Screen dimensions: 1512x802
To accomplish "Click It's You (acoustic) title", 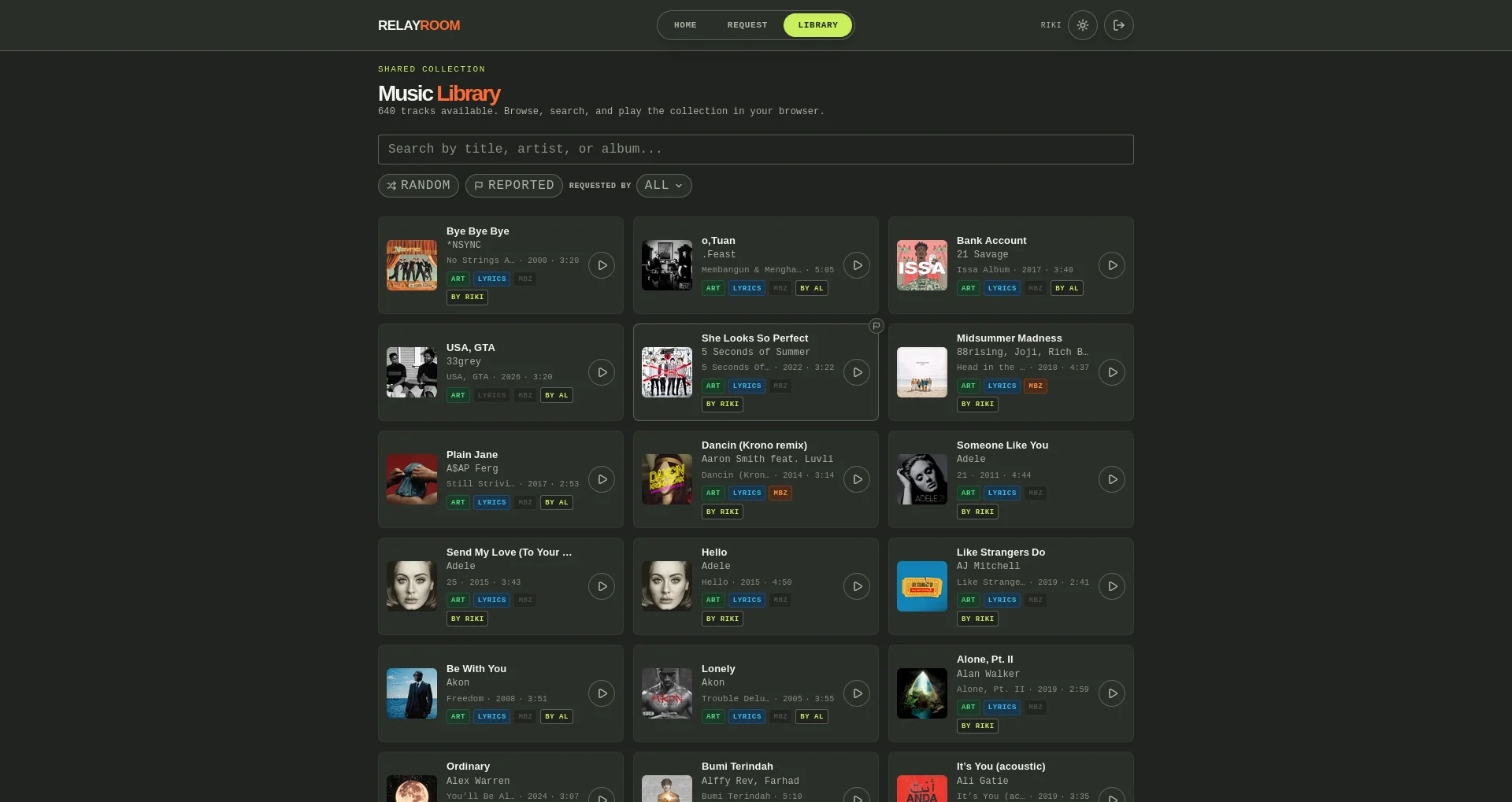I will [x=1001, y=767].
